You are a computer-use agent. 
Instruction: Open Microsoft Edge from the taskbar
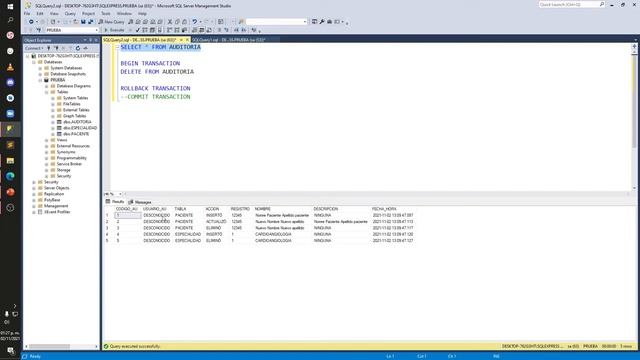coord(10,176)
